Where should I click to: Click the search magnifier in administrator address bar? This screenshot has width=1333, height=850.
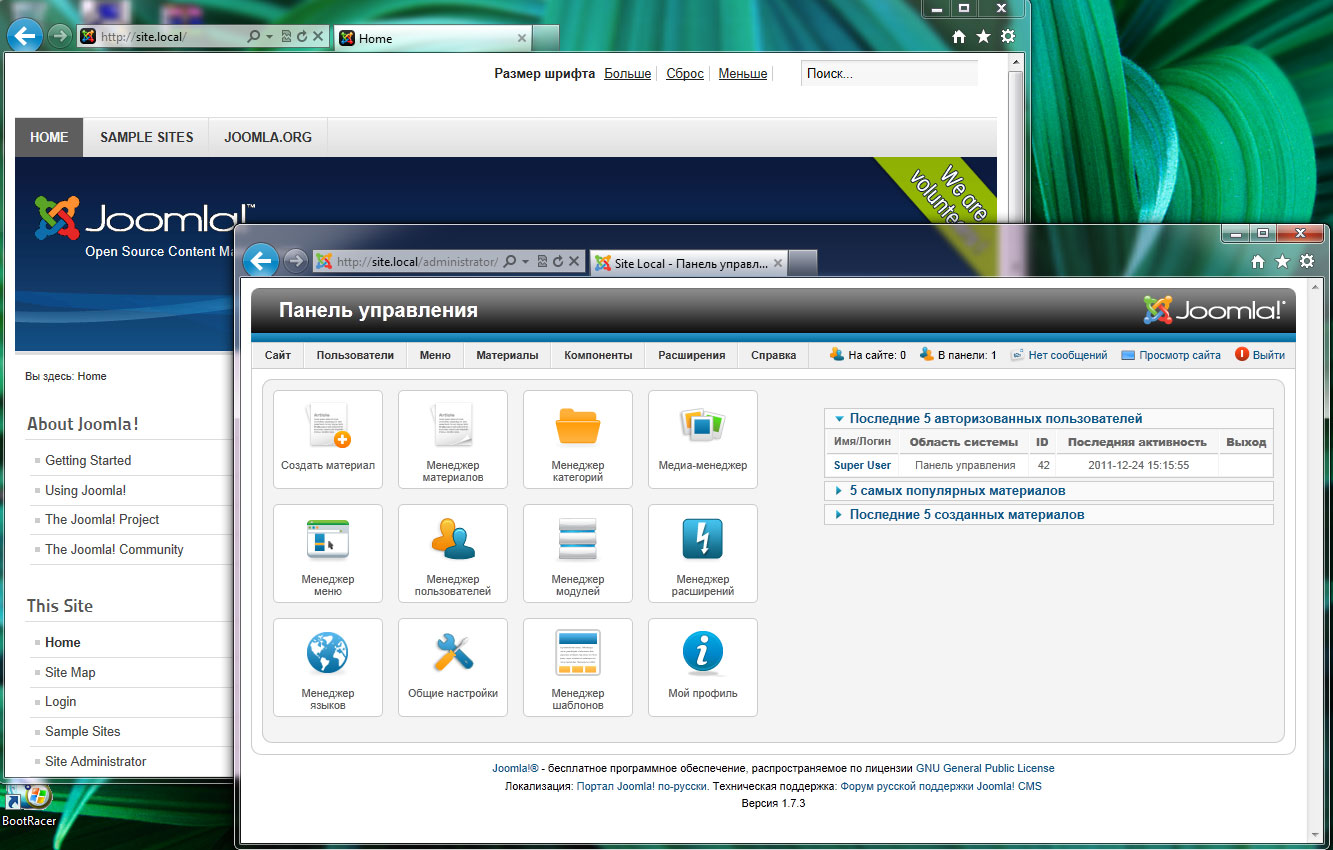(510, 262)
